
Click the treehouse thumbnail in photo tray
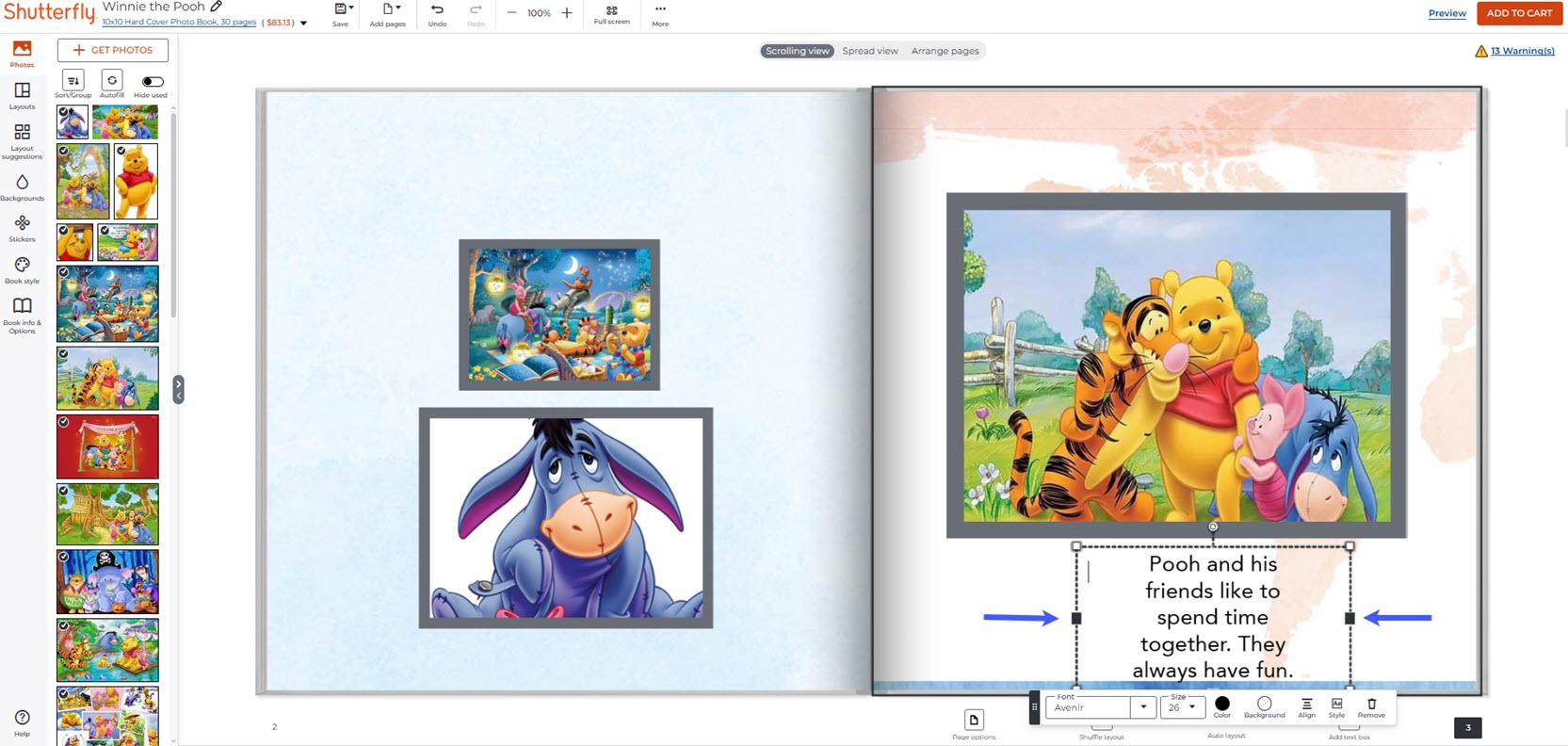[x=107, y=514]
